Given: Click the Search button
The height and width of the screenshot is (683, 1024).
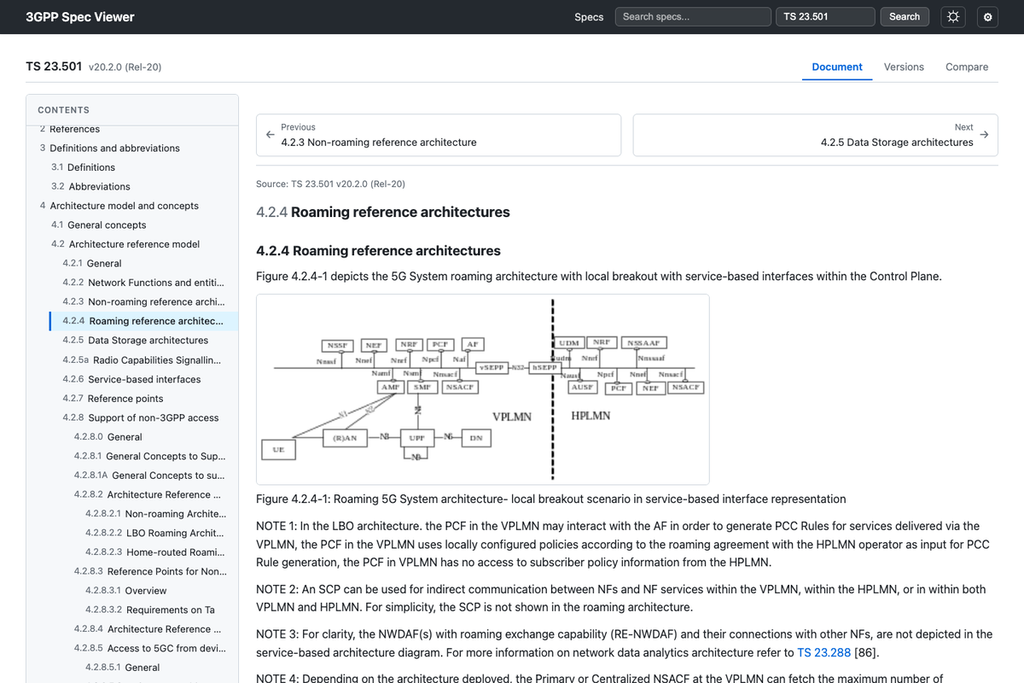Looking at the screenshot, I should 904,17.
